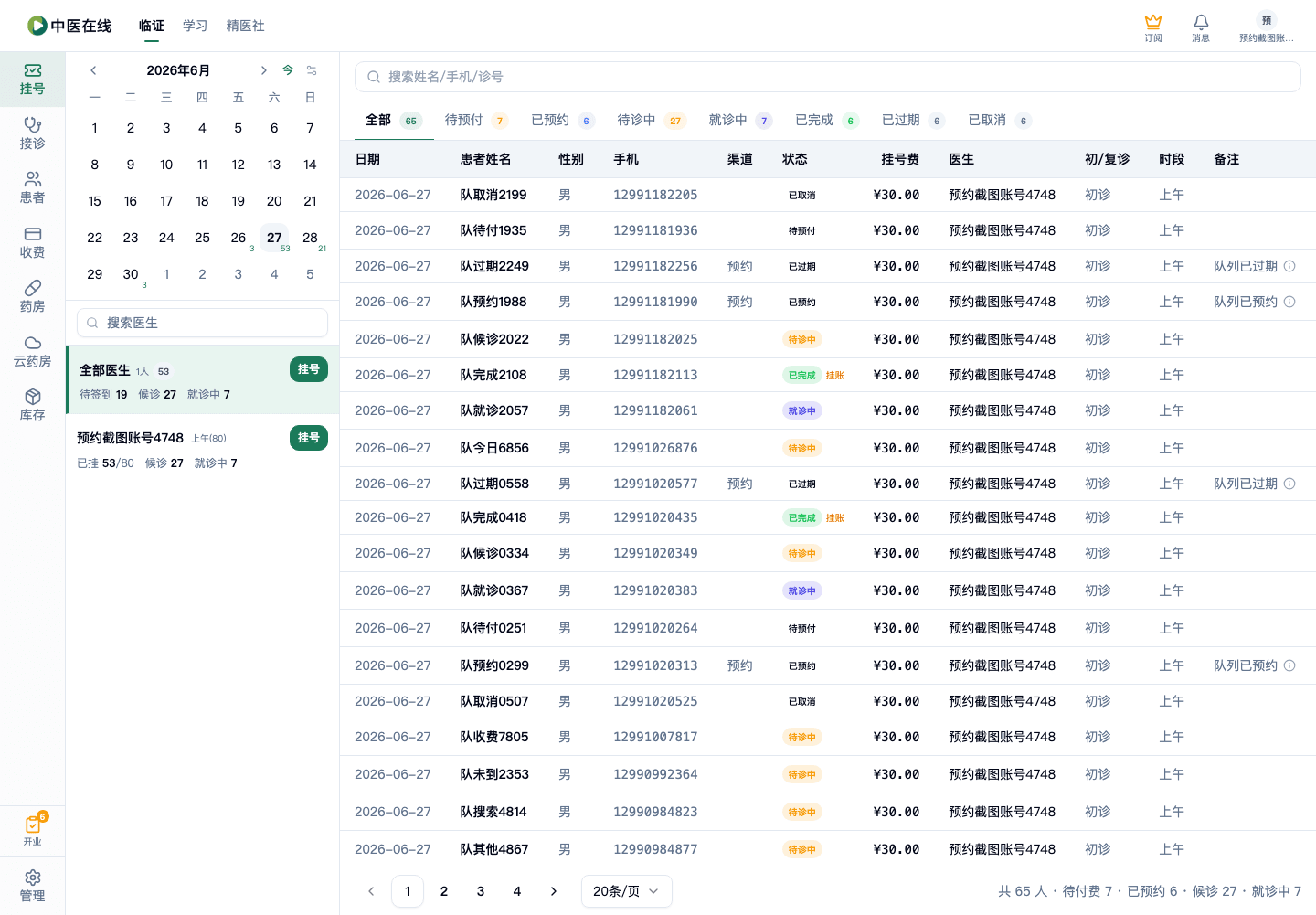Select June 30 in the calendar
This screenshot has height=915, width=1316.
[131, 274]
